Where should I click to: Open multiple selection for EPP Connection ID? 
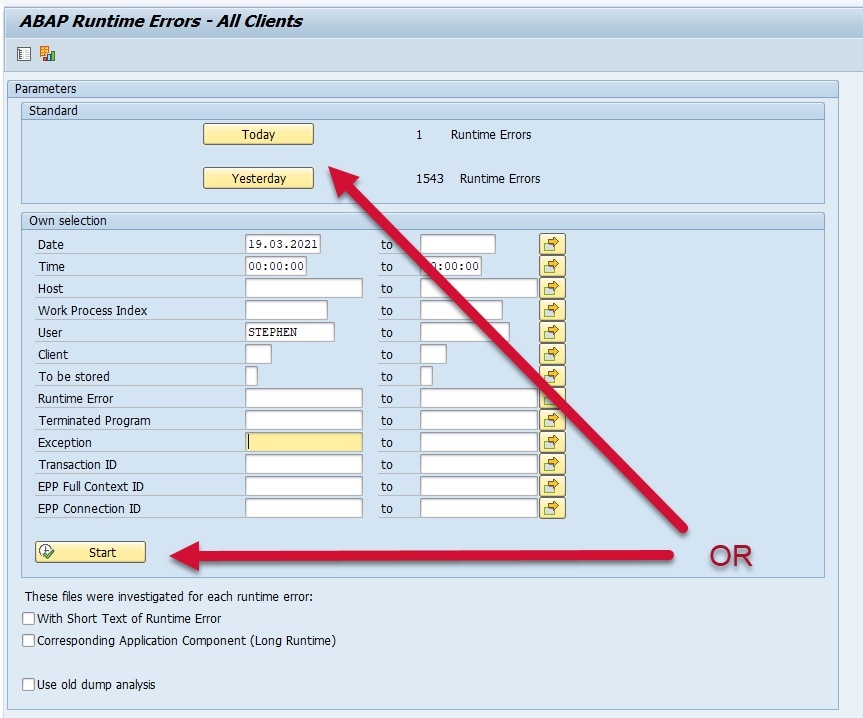552,508
